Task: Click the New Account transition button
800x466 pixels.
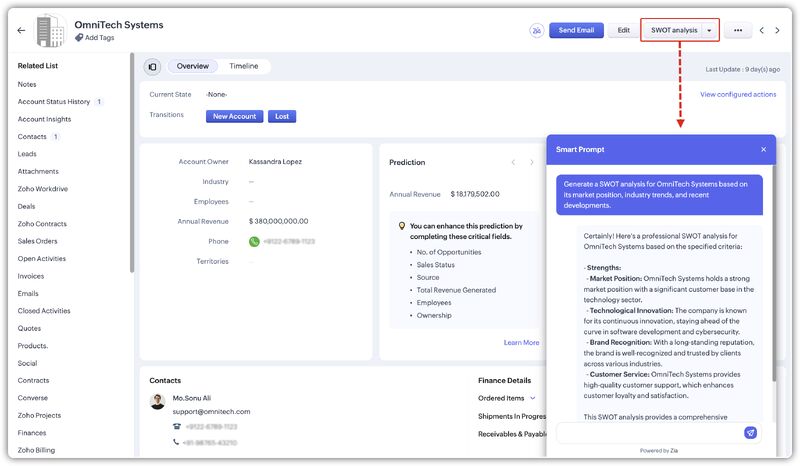Action: point(235,116)
